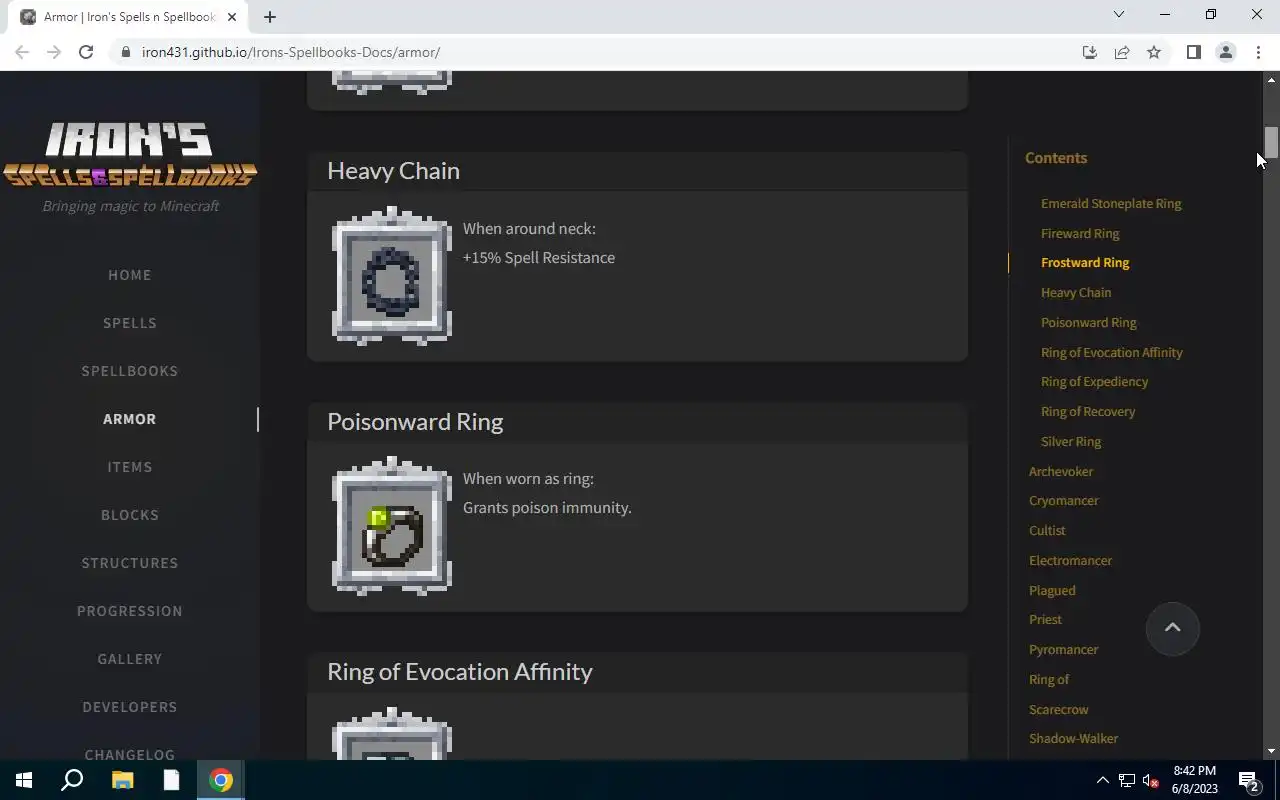The width and height of the screenshot is (1280, 800).
Task: Click the page vertical scrollbar thumb
Action: pyautogui.click(x=1271, y=142)
